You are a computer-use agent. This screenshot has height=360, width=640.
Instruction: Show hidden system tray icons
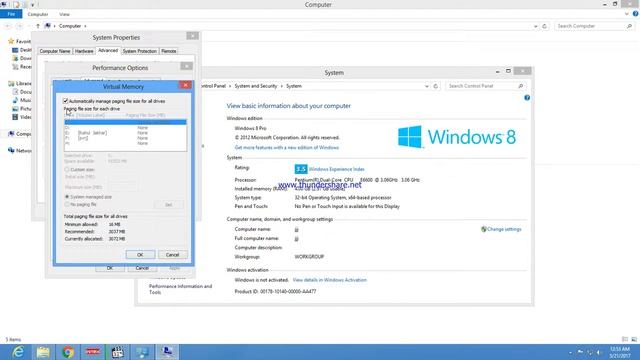click(x=570, y=352)
